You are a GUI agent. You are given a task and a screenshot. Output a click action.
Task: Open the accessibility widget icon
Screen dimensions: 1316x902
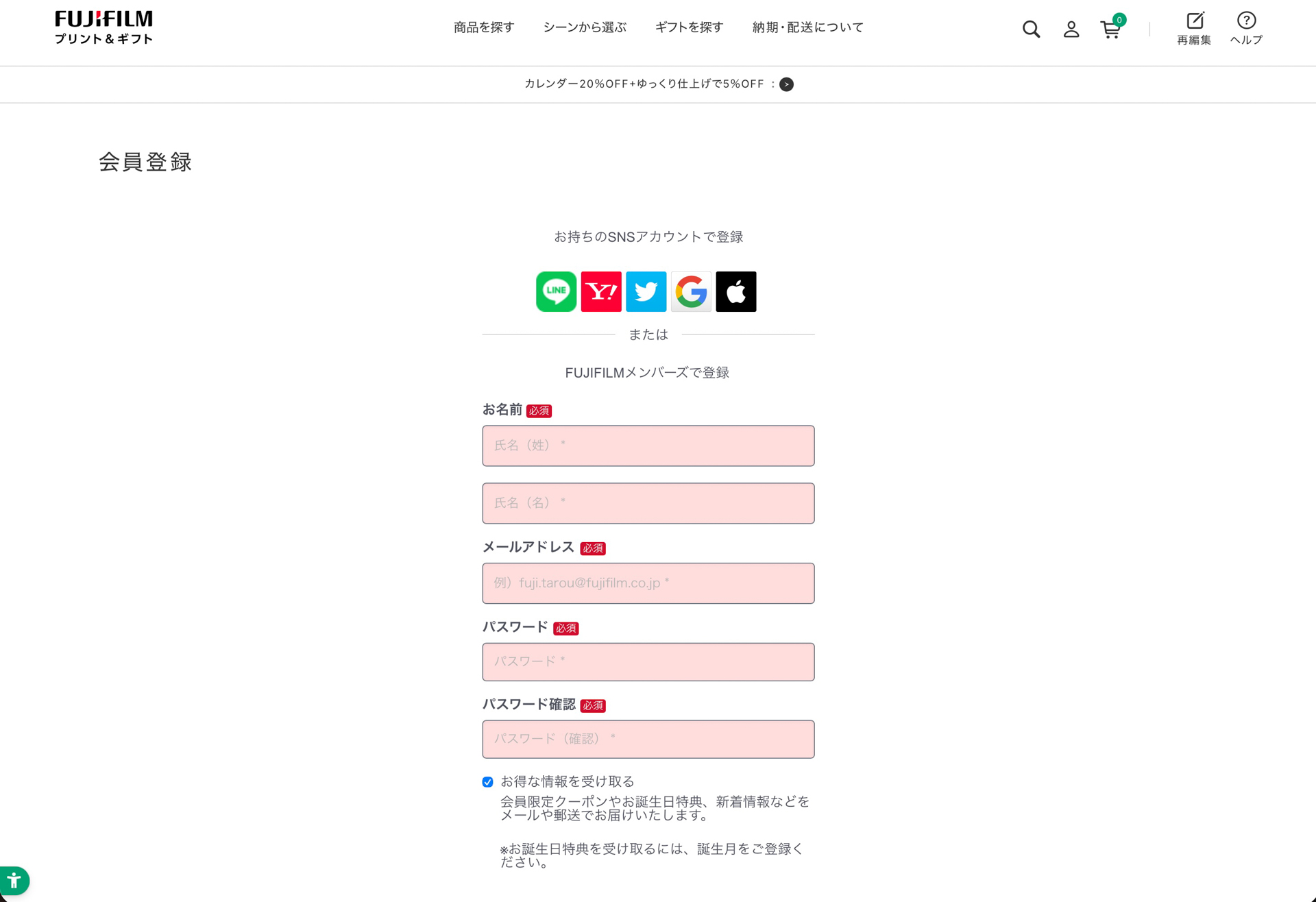(14, 881)
